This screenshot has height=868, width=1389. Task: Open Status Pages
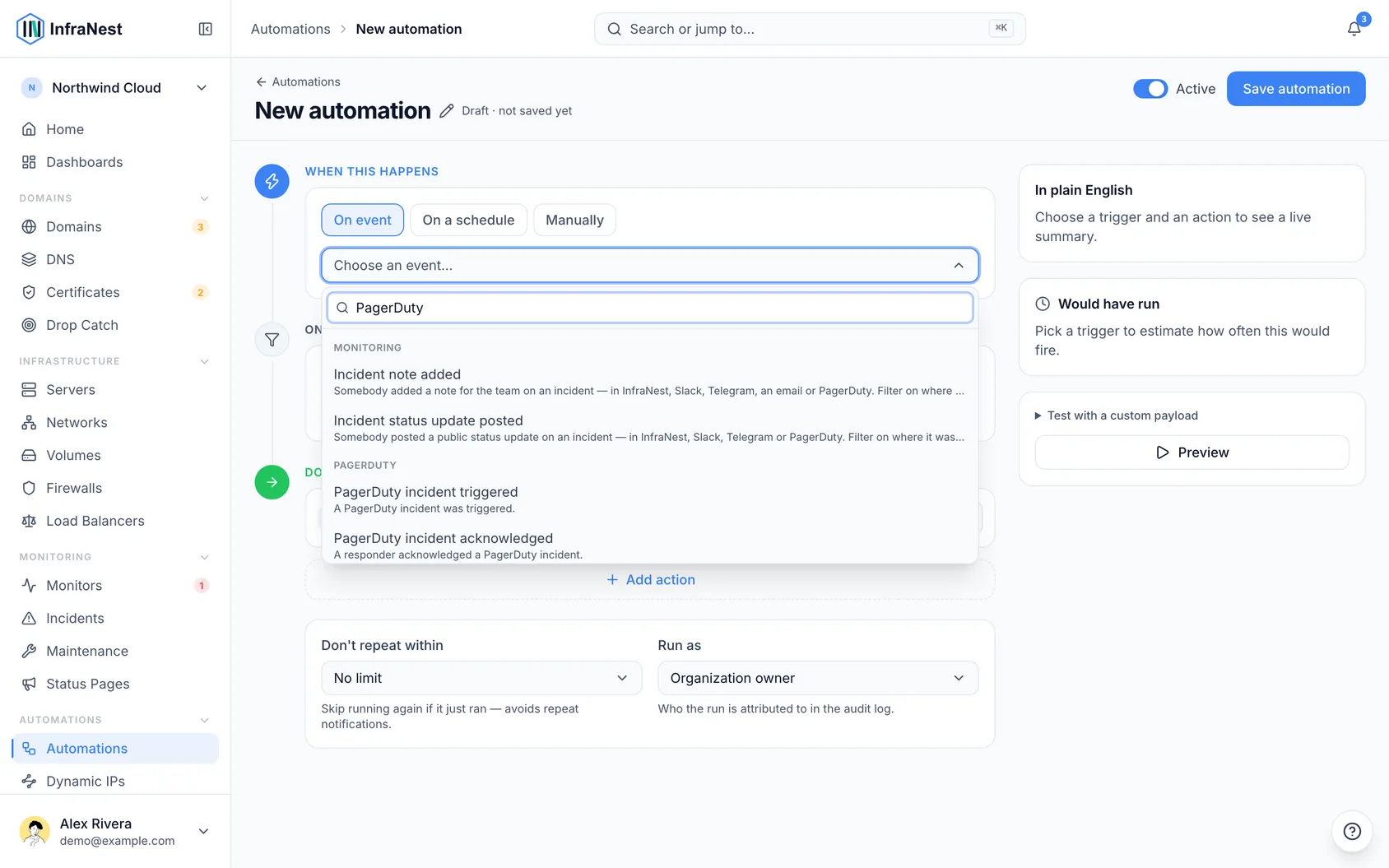pos(115,684)
